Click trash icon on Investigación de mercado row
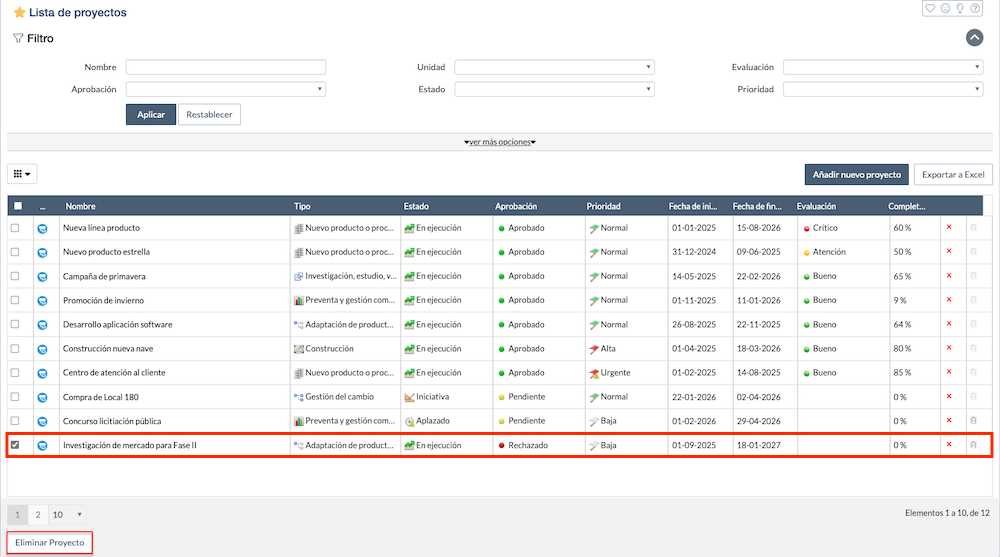1000x557 pixels. click(x=972, y=445)
